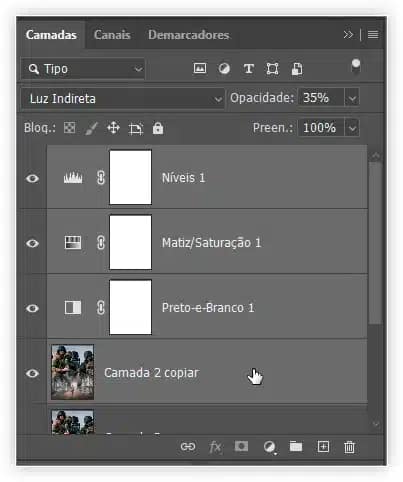Expand panel with double-arrow icon
This screenshot has height=482, width=403.
point(348,35)
